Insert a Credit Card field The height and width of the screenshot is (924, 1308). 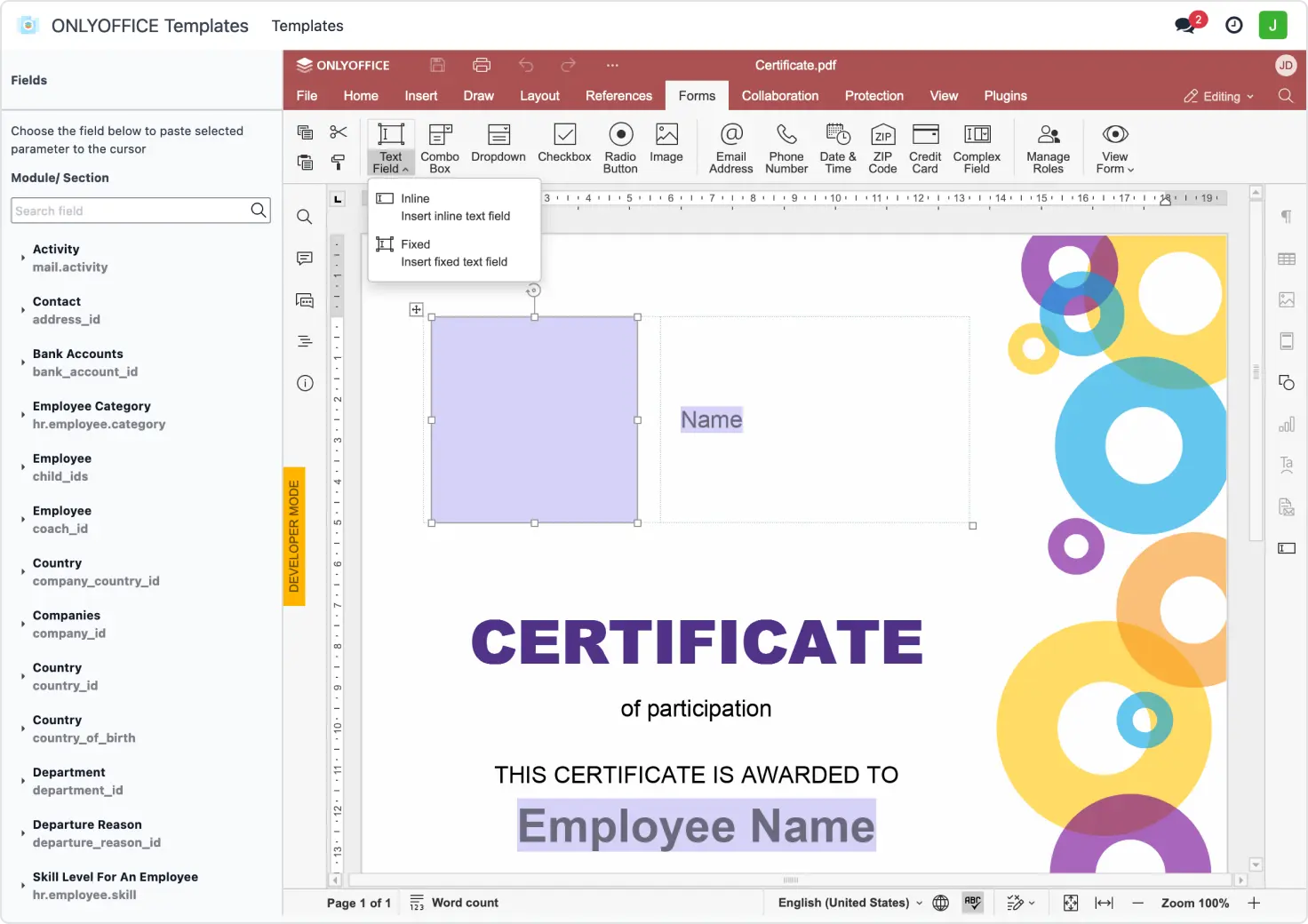coord(925,148)
